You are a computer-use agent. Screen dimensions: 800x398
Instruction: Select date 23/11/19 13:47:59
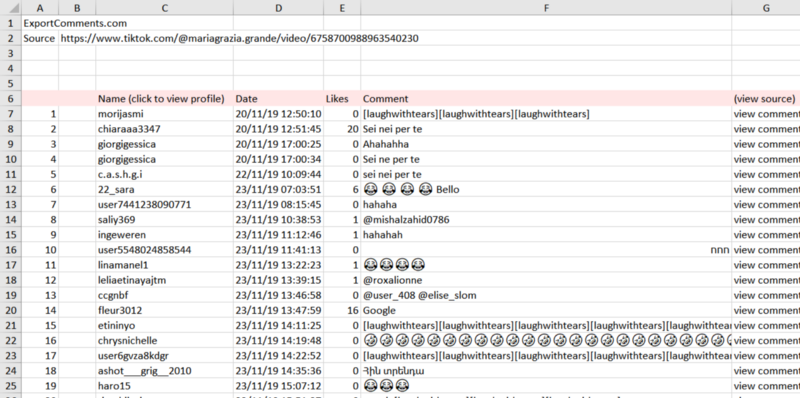pos(279,310)
